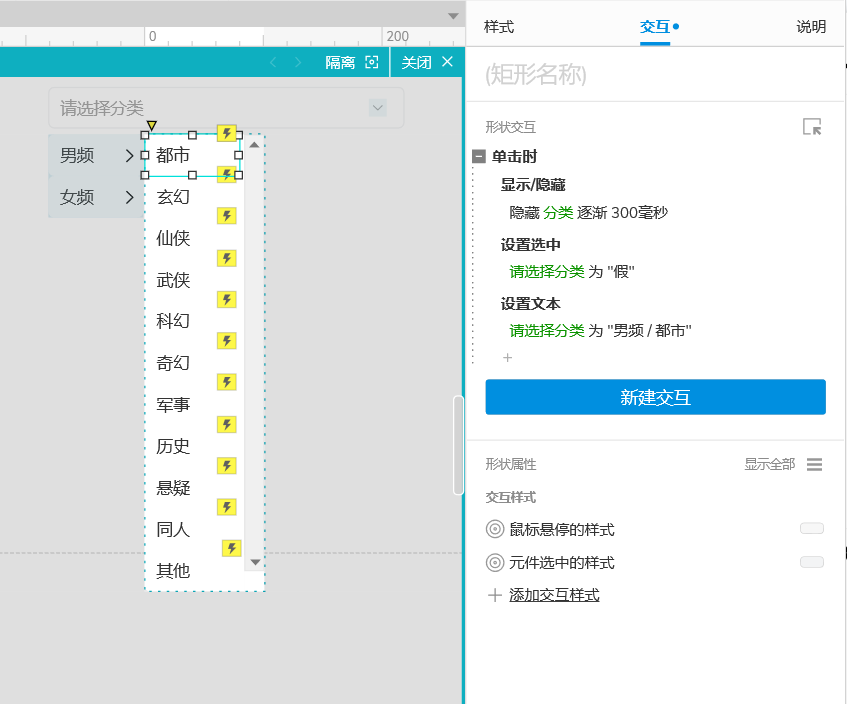Click the lightning badge below 奇幻

coord(226,382)
